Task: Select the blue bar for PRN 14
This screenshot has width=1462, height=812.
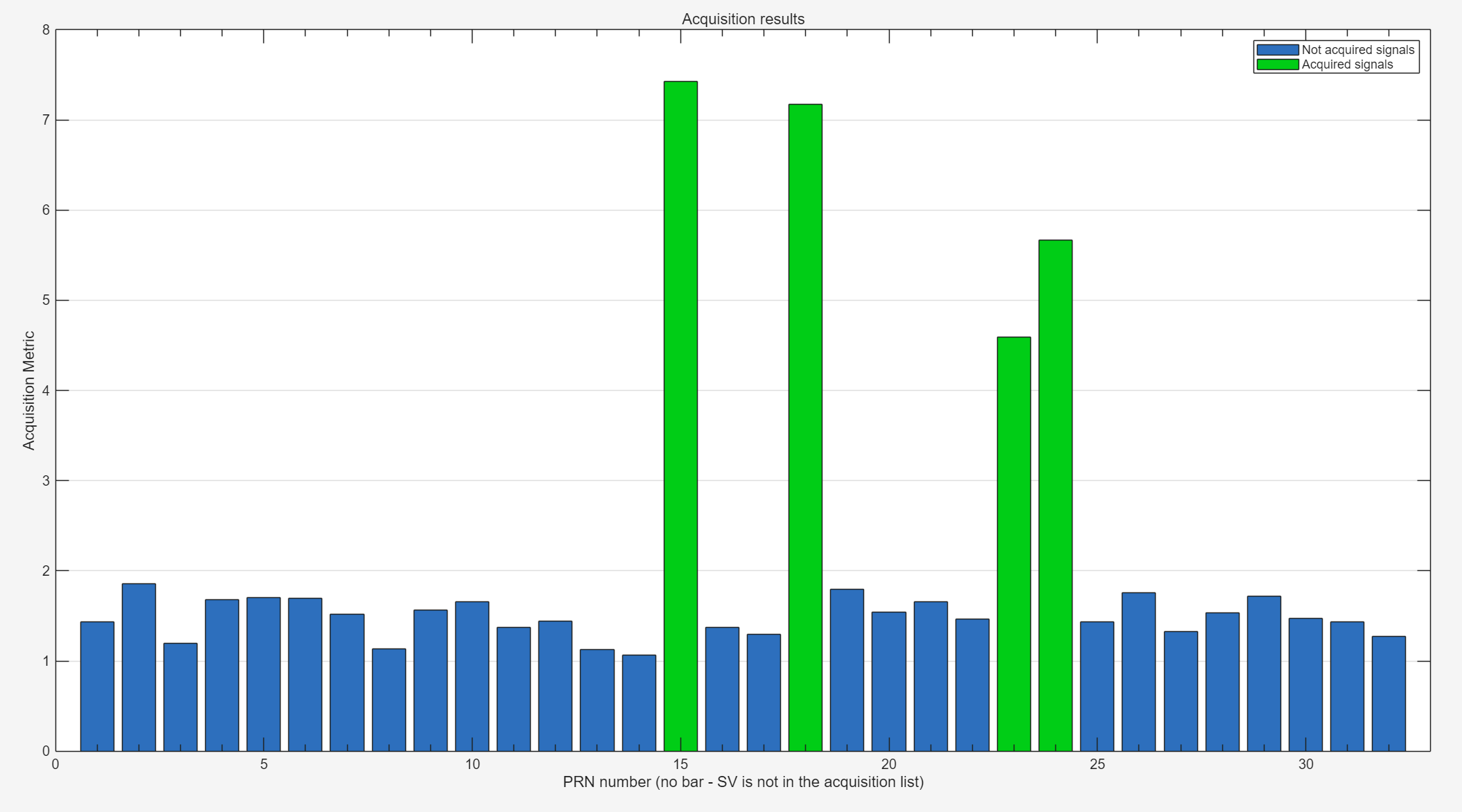Action: point(639,703)
